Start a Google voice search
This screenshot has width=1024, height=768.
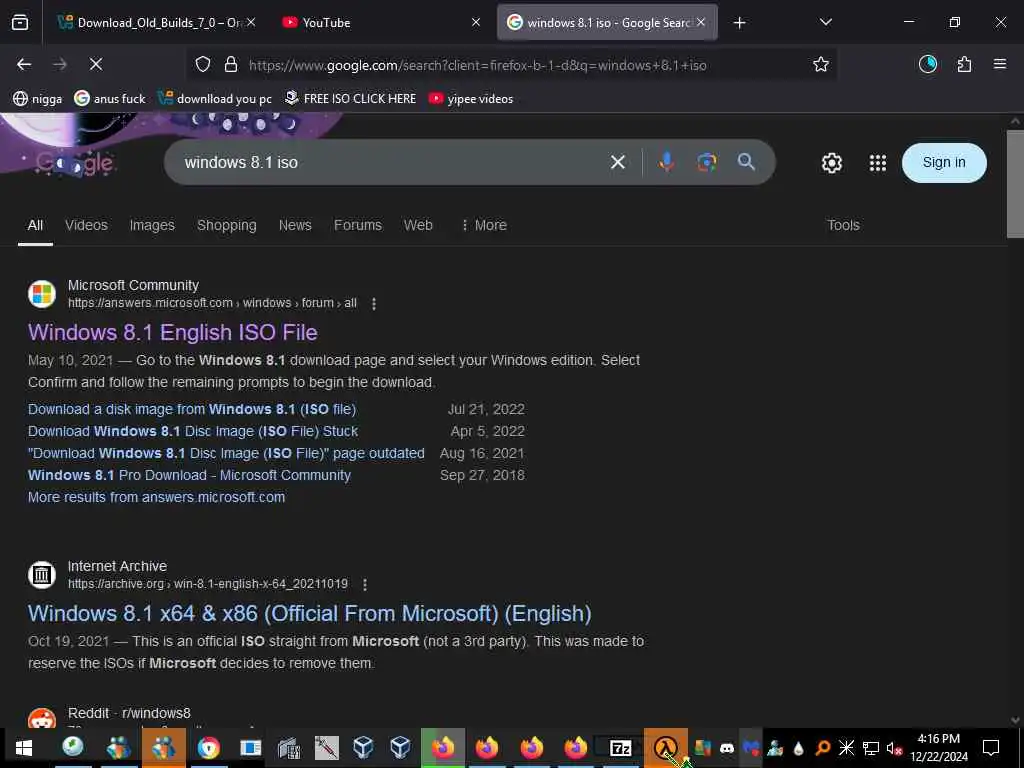666,162
